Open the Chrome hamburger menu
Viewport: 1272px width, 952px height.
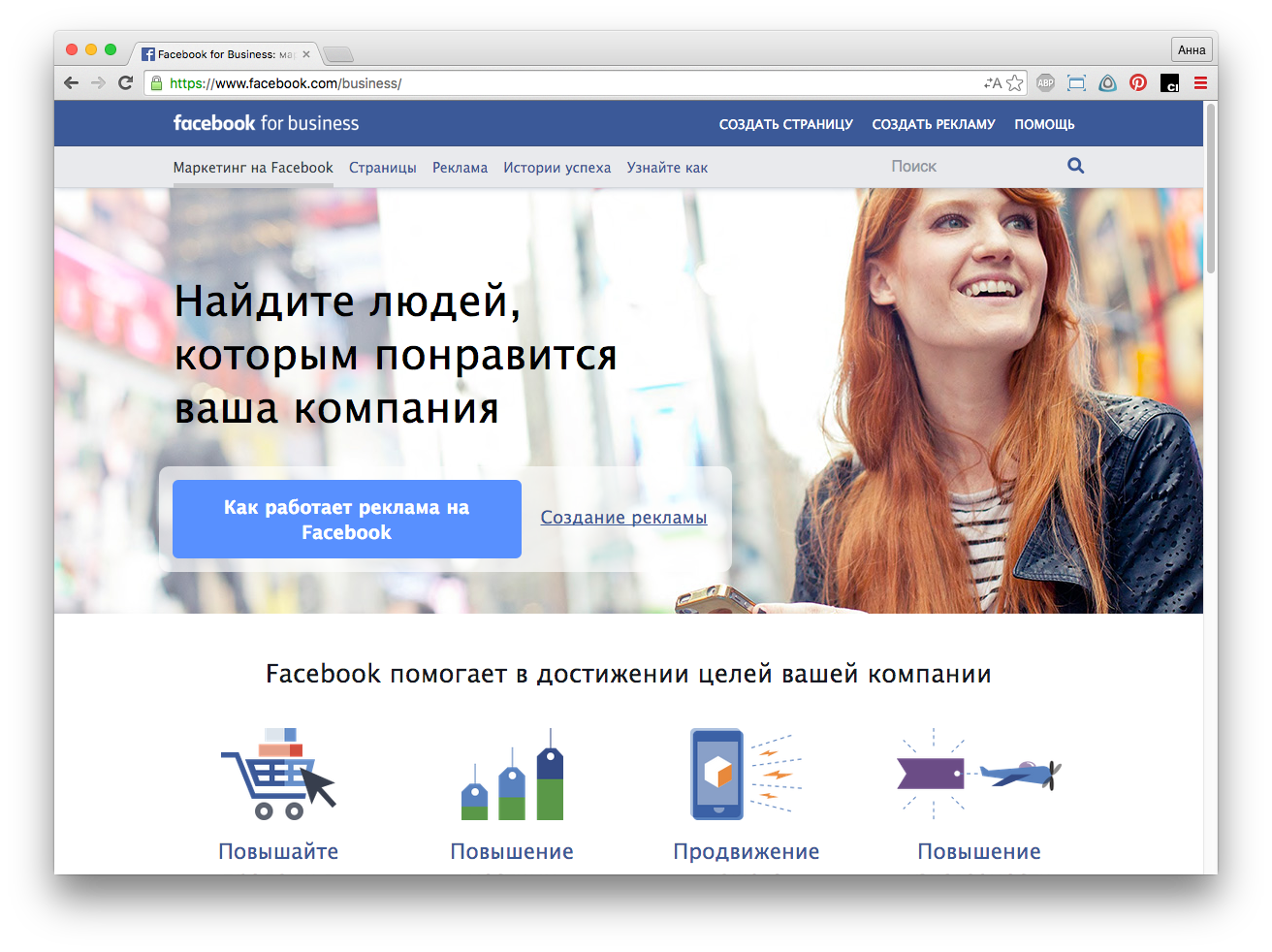point(1200,83)
